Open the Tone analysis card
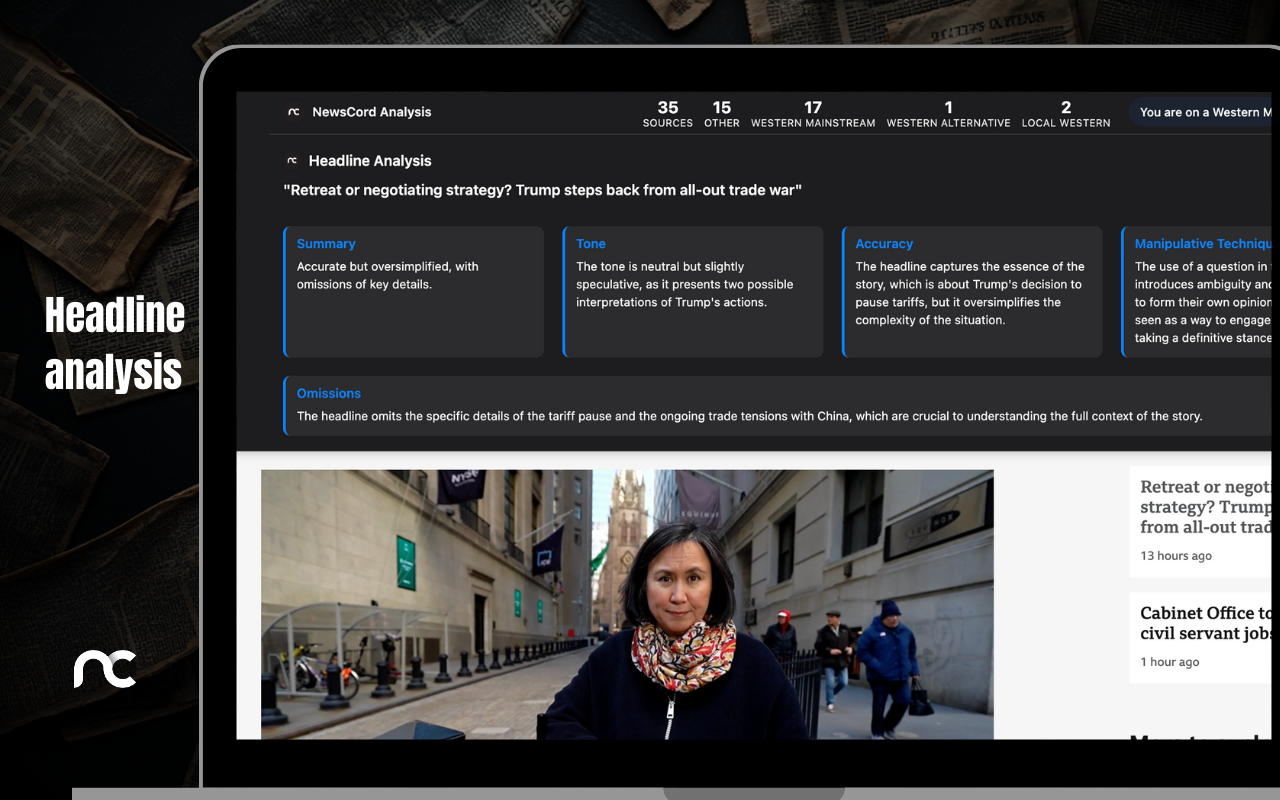Screen dimensions: 1280x800 click(x=693, y=292)
